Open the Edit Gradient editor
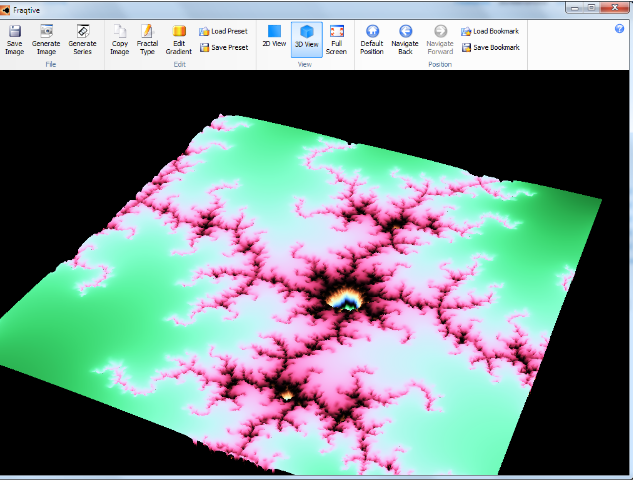This screenshot has width=633, height=480. pos(179,39)
